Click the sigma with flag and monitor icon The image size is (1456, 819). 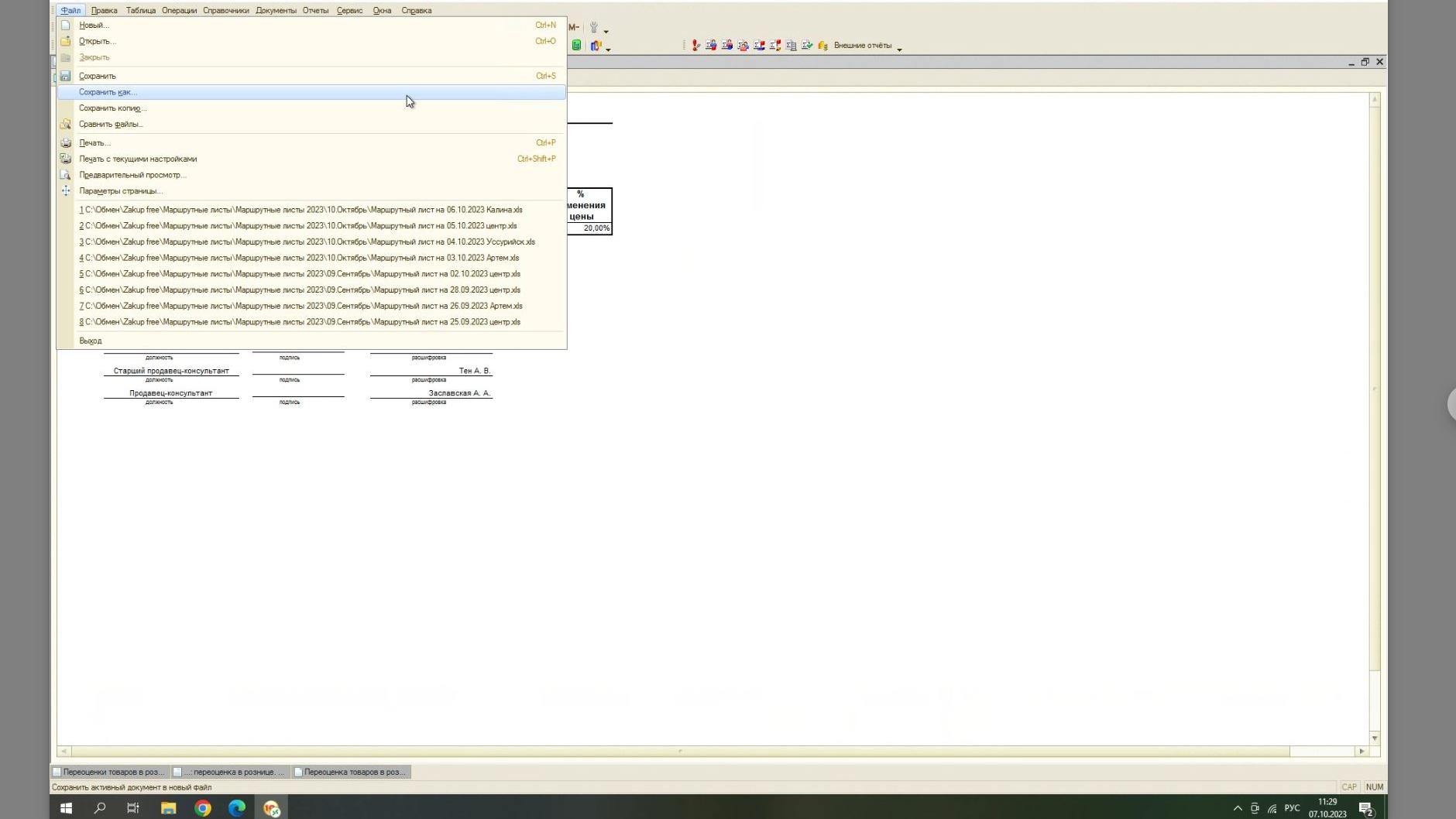click(759, 46)
